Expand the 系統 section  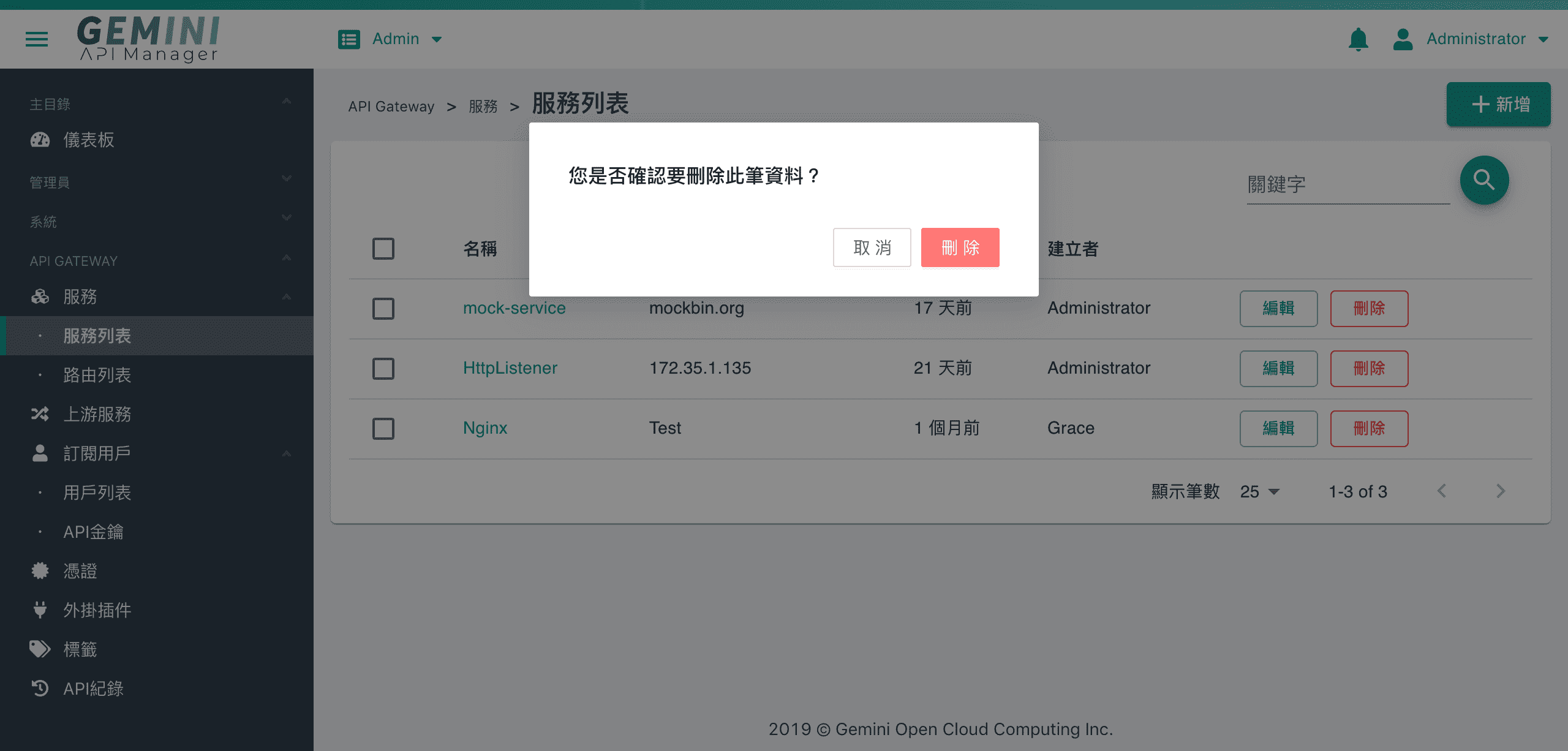click(x=287, y=218)
